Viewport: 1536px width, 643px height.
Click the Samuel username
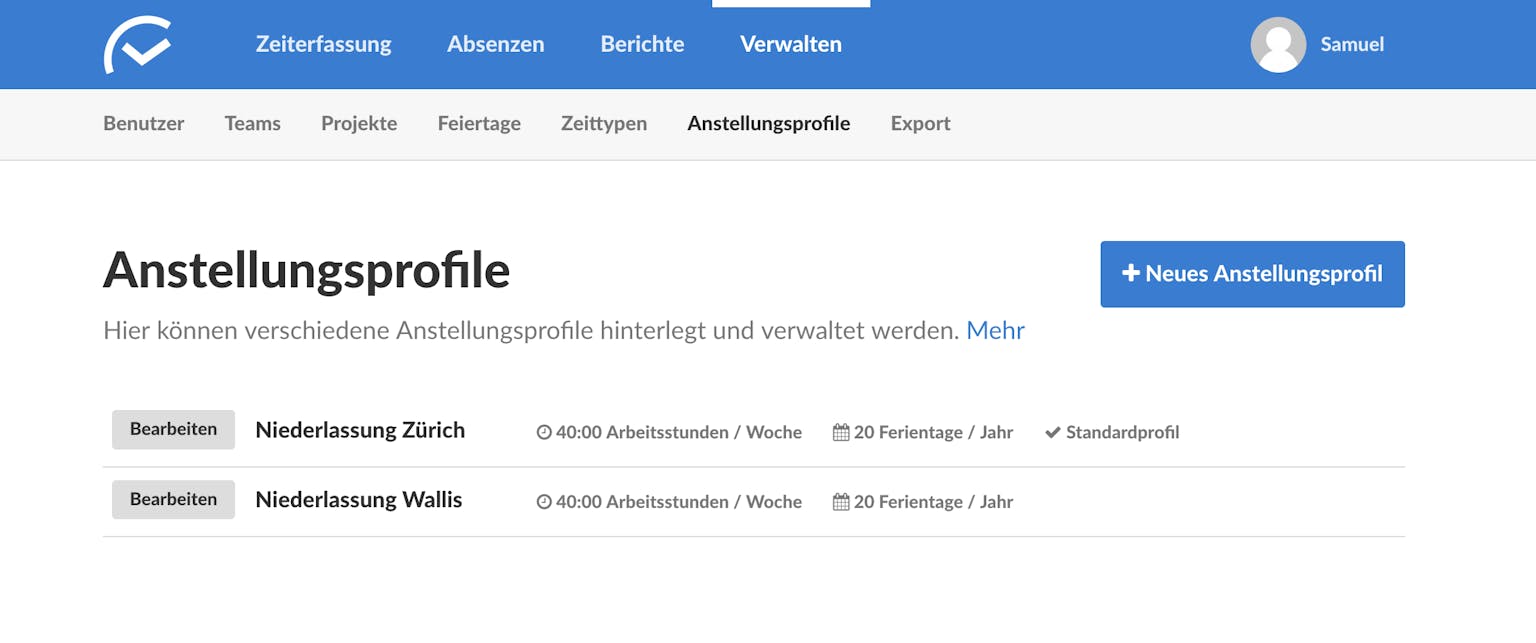point(1352,44)
